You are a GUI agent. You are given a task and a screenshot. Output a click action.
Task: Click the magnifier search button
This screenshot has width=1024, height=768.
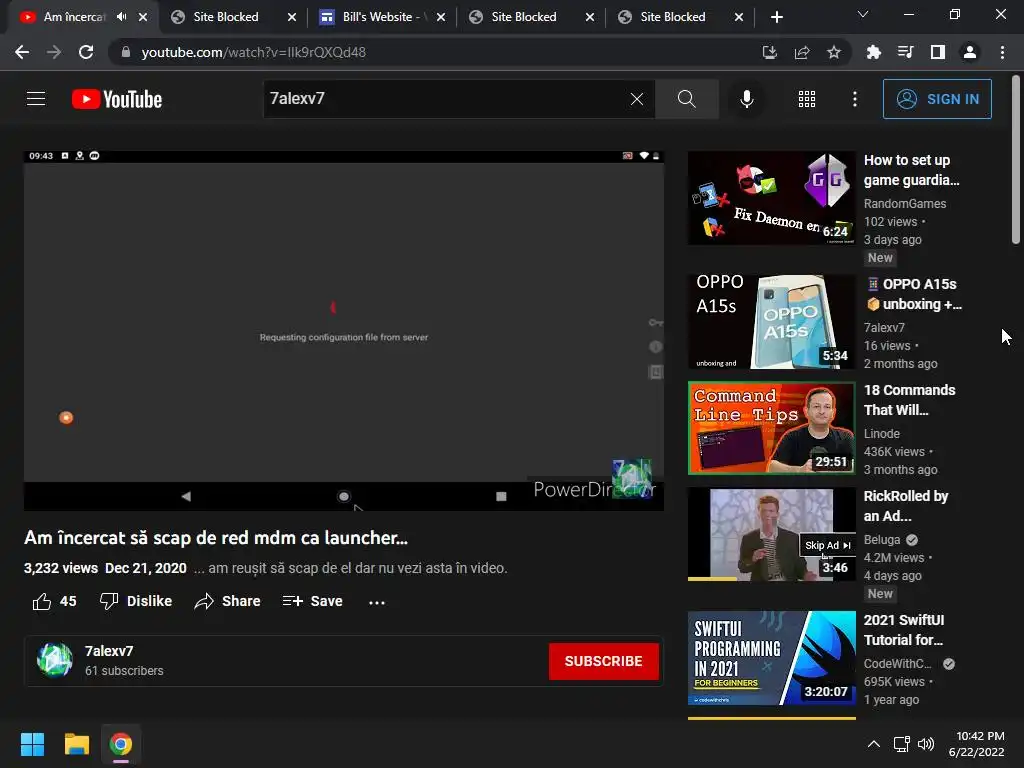(686, 99)
